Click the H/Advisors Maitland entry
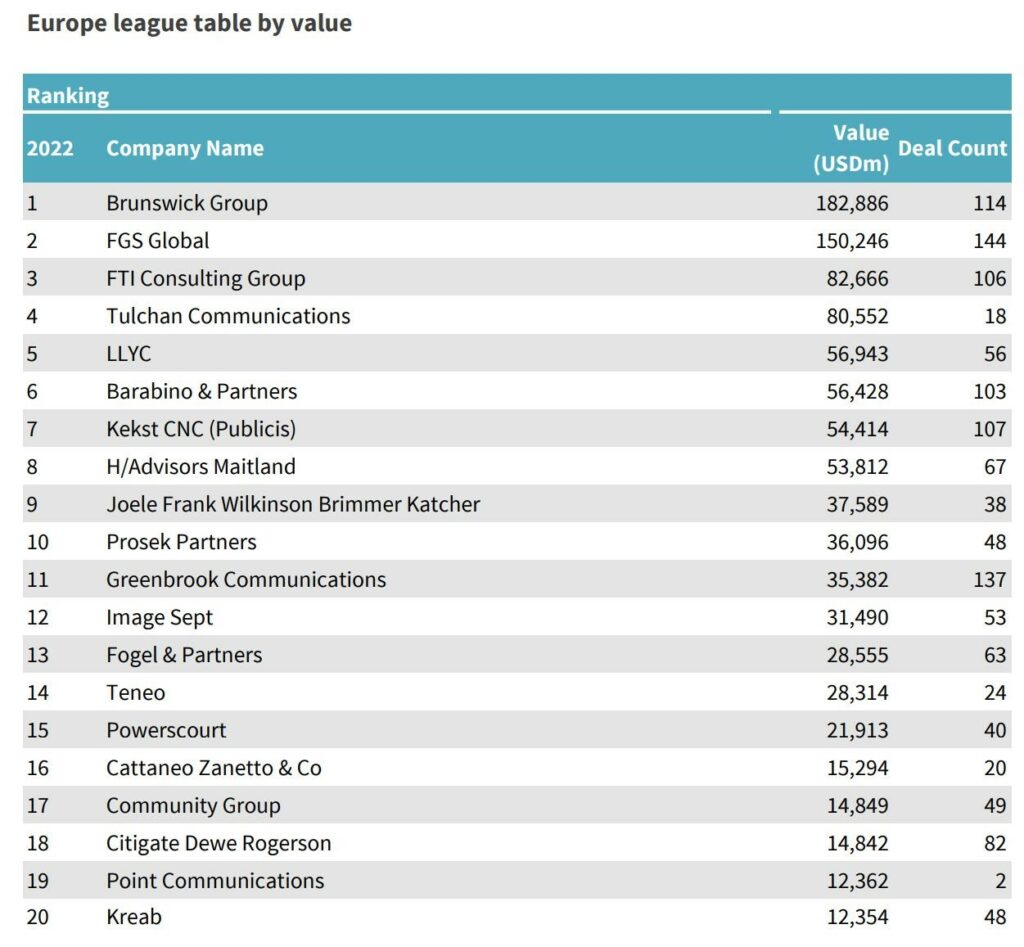Viewport: 1024px width, 947px height. [x=201, y=467]
